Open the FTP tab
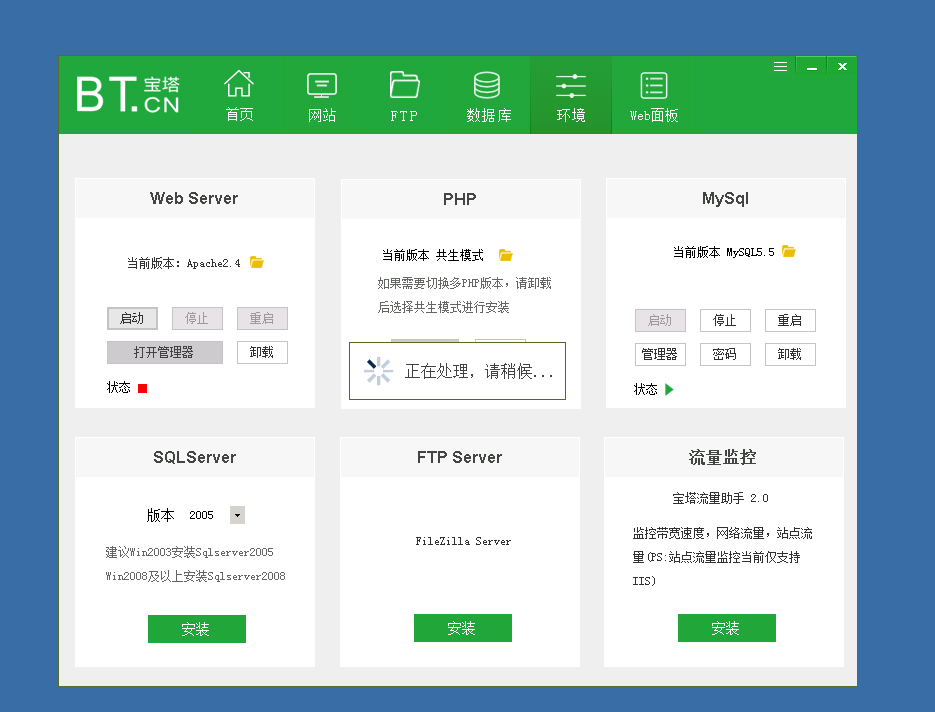The height and width of the screenshot is (712, 935). (x=404, y=95)
